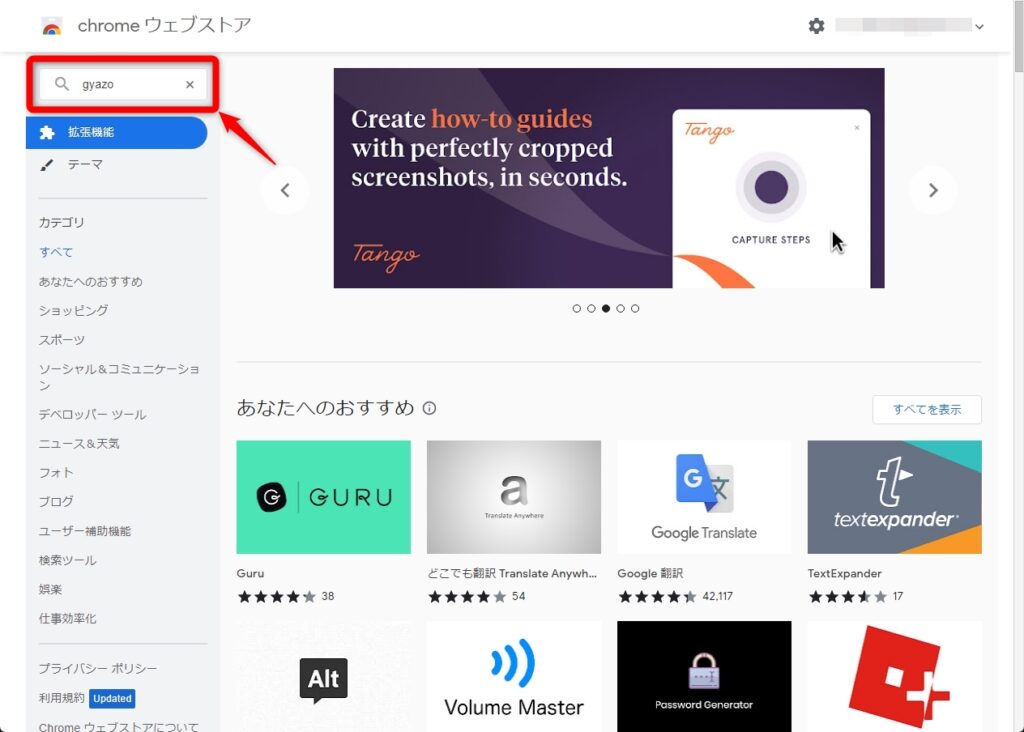
Task: Open the 利用規約 link
Action: (61, 698)
